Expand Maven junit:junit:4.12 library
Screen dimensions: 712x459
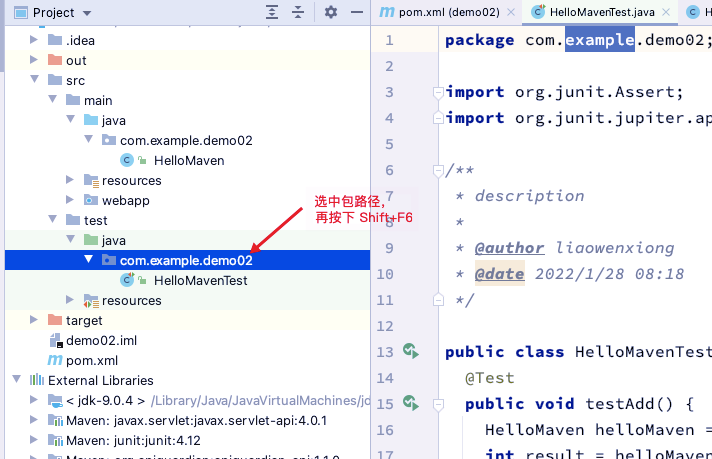[34, 439]
